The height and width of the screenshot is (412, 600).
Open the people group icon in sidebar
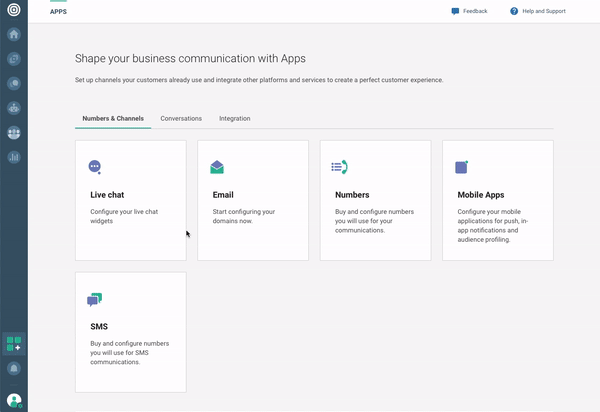14,132
